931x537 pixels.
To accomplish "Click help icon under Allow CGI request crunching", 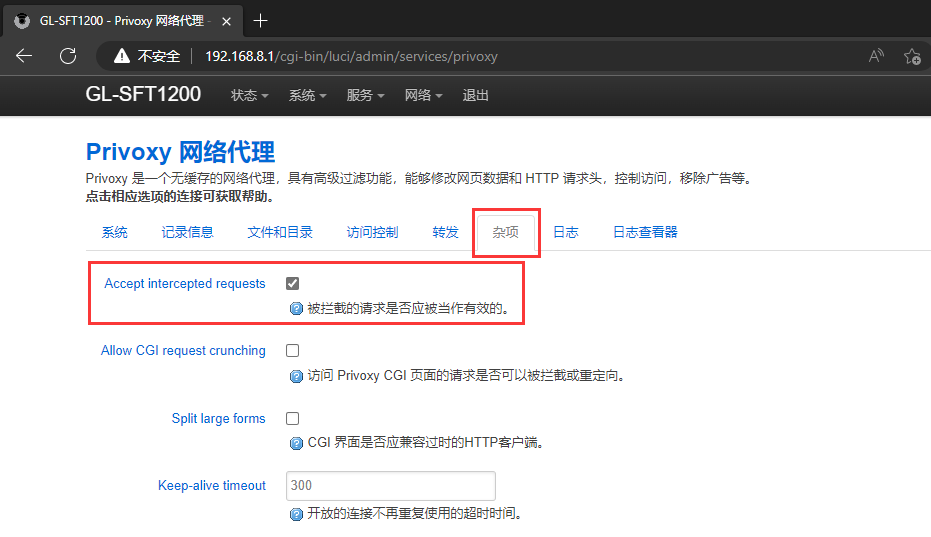I will pyautogui.click(x=296, y=376).
